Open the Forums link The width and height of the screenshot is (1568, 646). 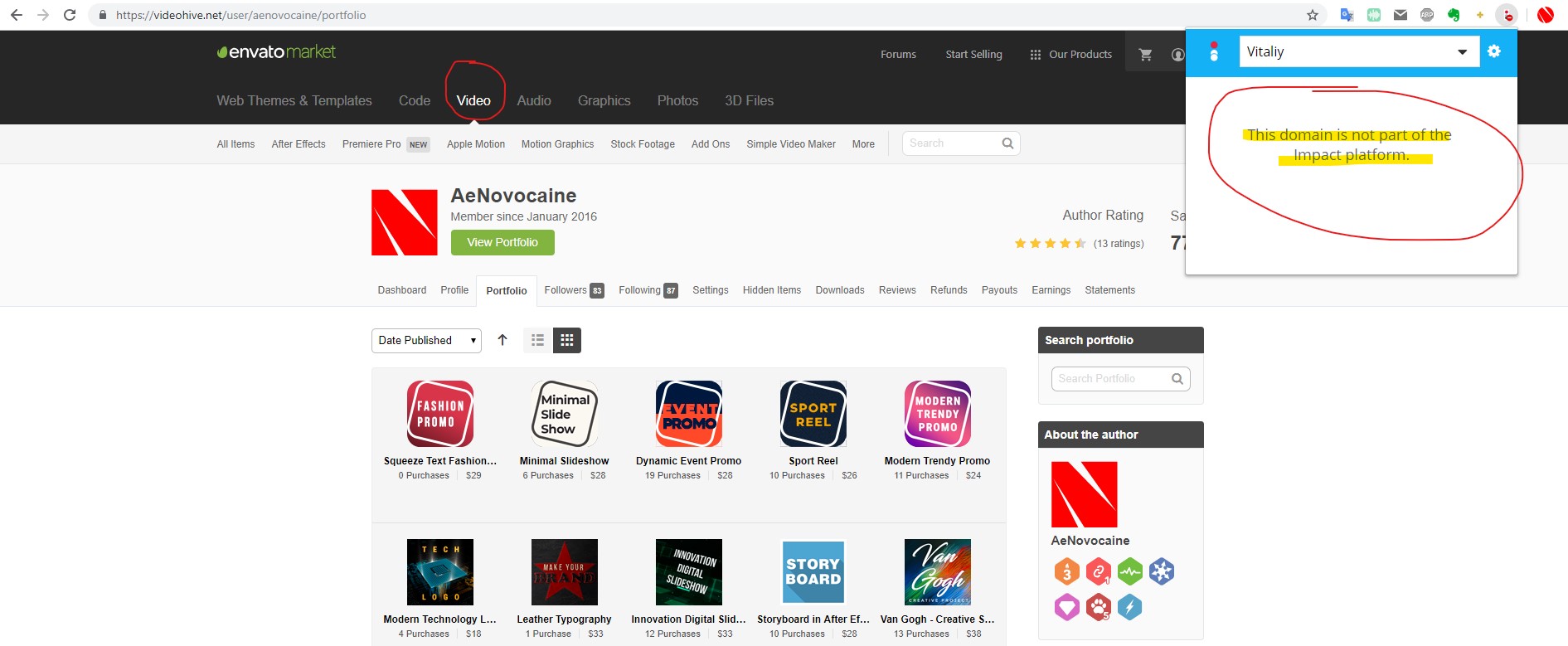[898, 55]
